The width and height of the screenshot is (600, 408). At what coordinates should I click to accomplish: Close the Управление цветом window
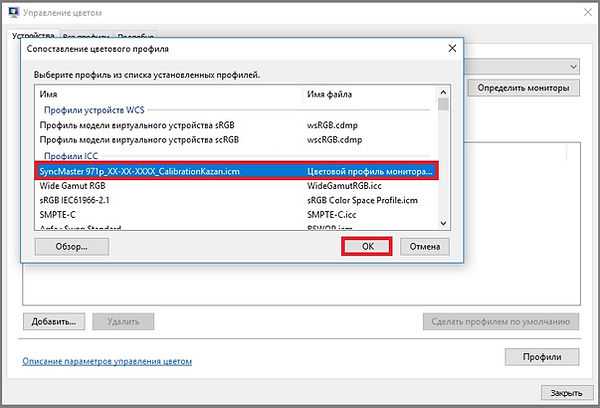pyautogui.click(x=588, y=12)
